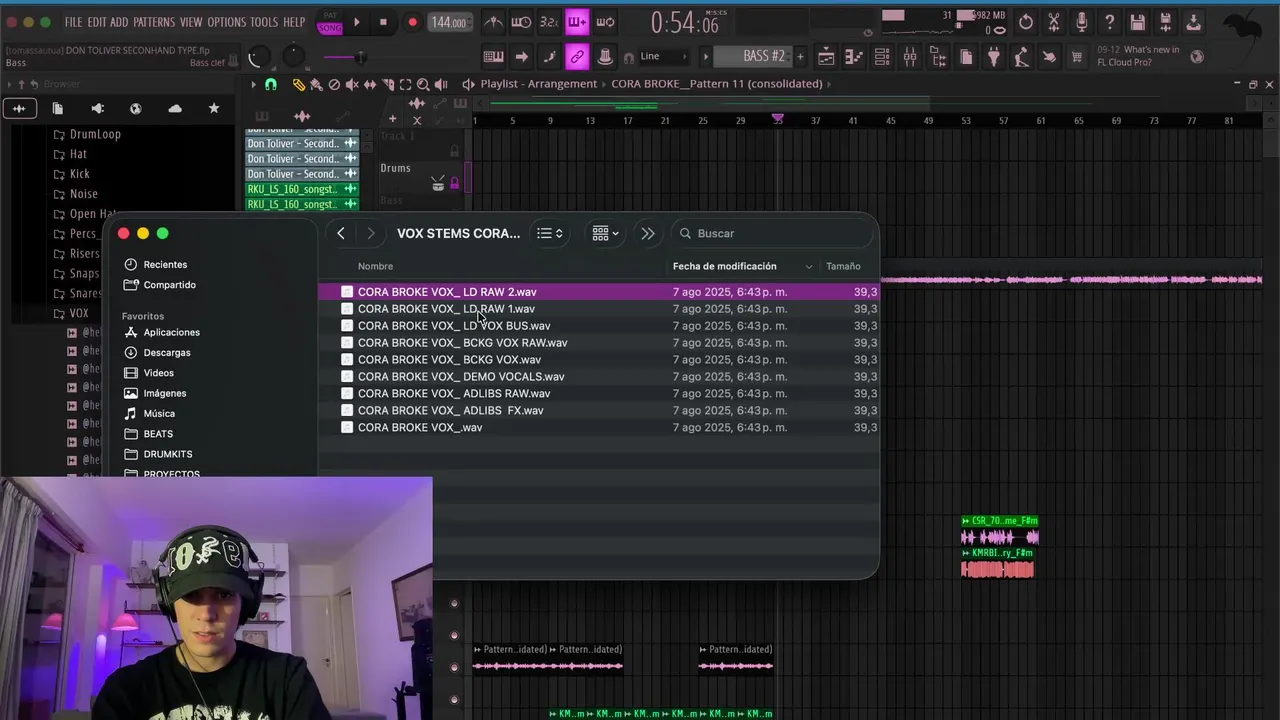Open the shopping cart content library icon
This screenshot has width=1280, height=720.
pyautogui.click(x=1077, y=57)
